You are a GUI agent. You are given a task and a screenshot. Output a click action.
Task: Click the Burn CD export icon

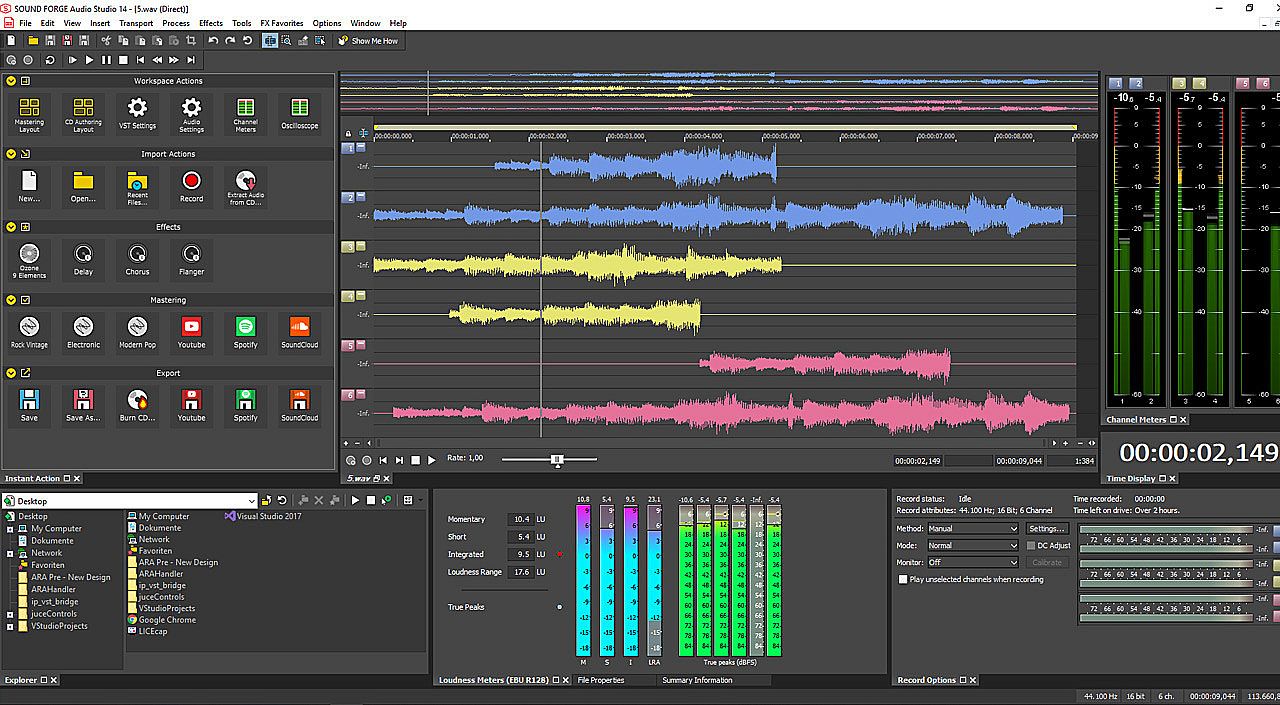[x=137, y=401]
